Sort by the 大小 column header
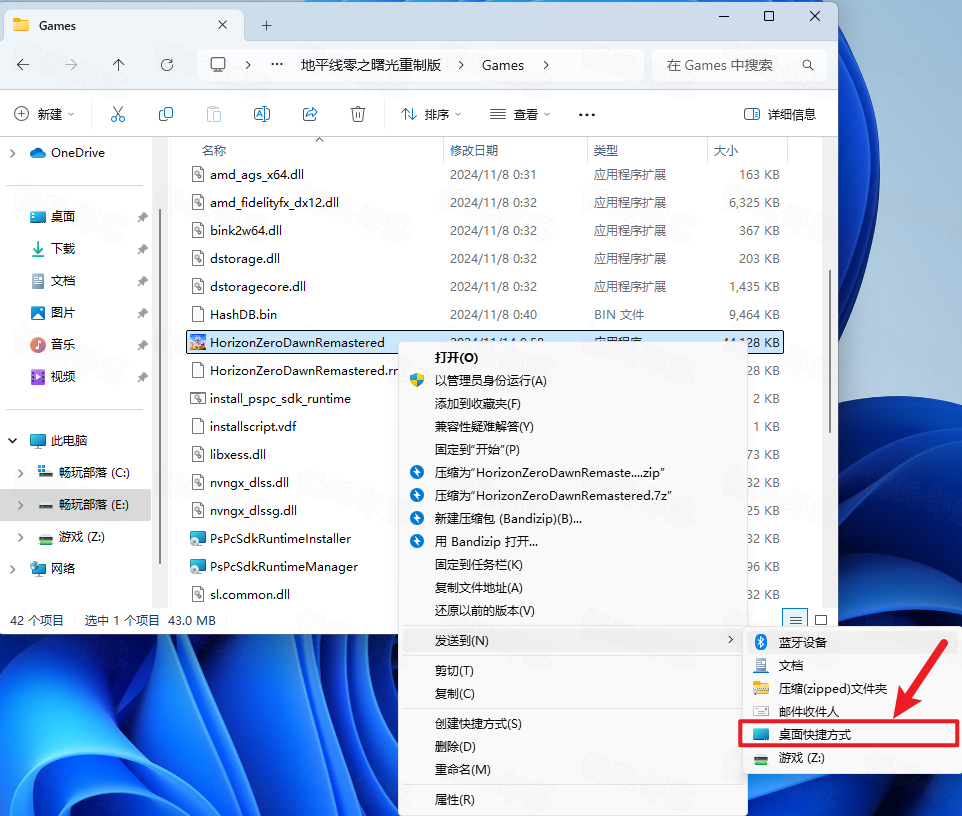This screenshot has height=816, width=962. (747, 150)
